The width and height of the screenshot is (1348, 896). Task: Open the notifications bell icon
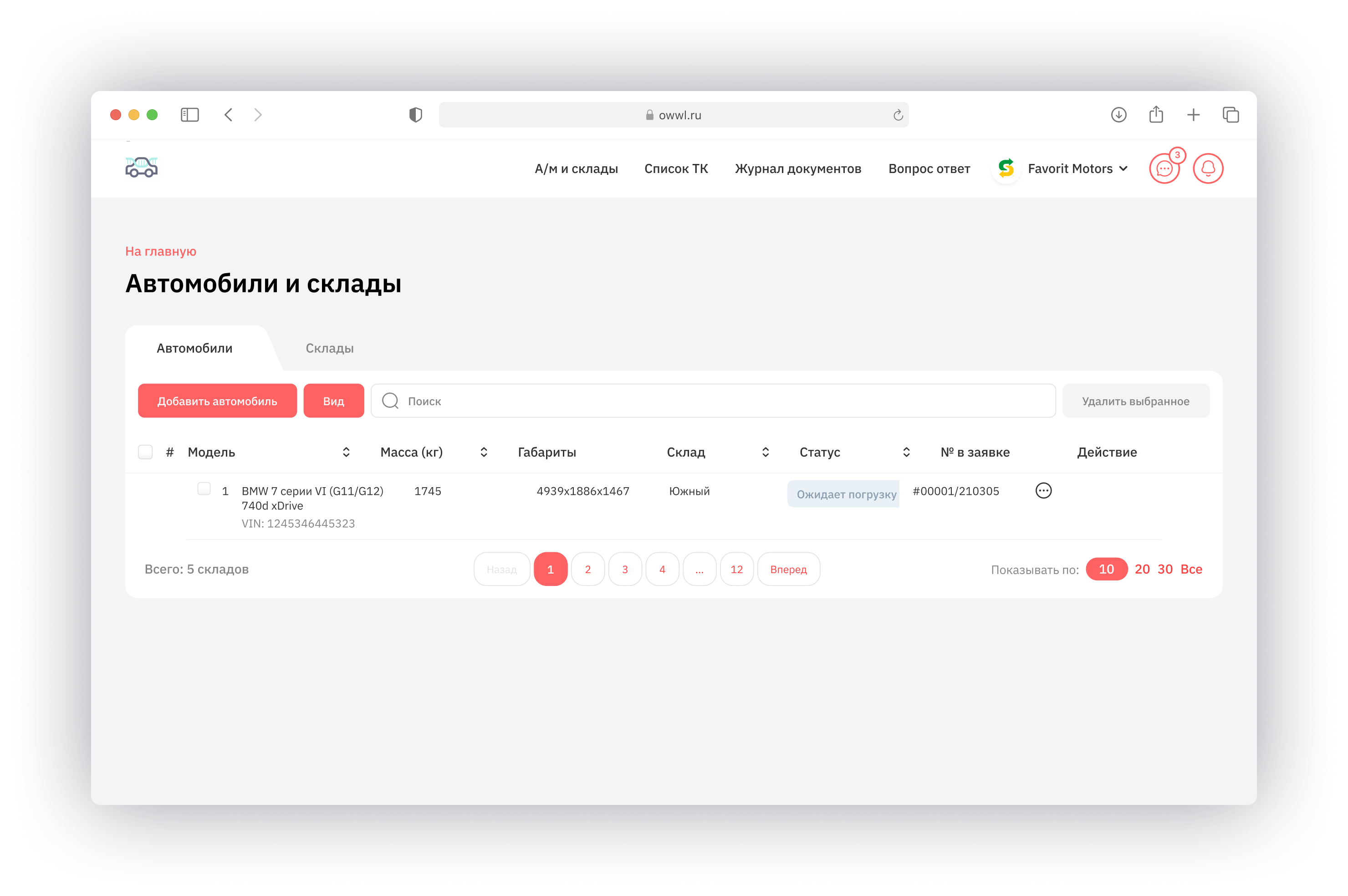coord(1207,168)
